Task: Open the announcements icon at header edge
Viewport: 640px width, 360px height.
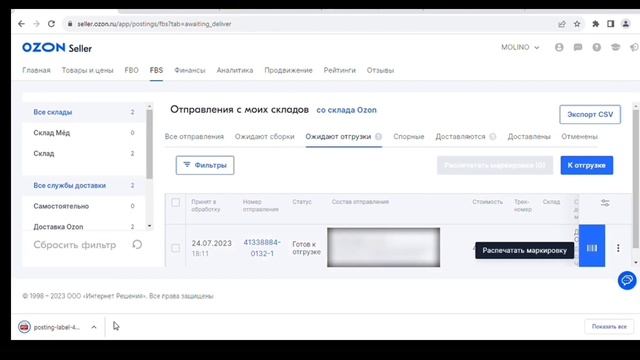Action: coord(634,47)
